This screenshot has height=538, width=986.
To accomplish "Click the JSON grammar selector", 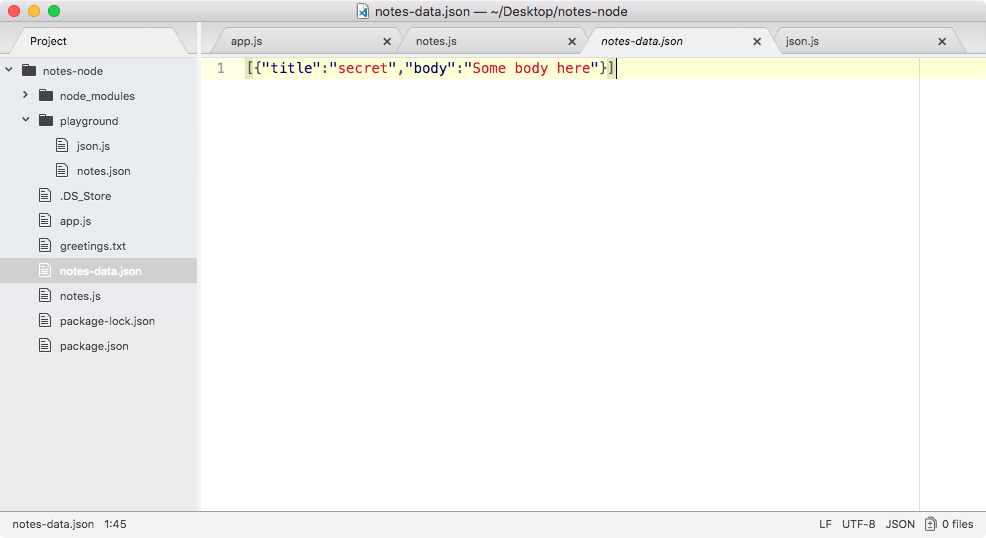I will pyautogui.click(x=900, y=524).
